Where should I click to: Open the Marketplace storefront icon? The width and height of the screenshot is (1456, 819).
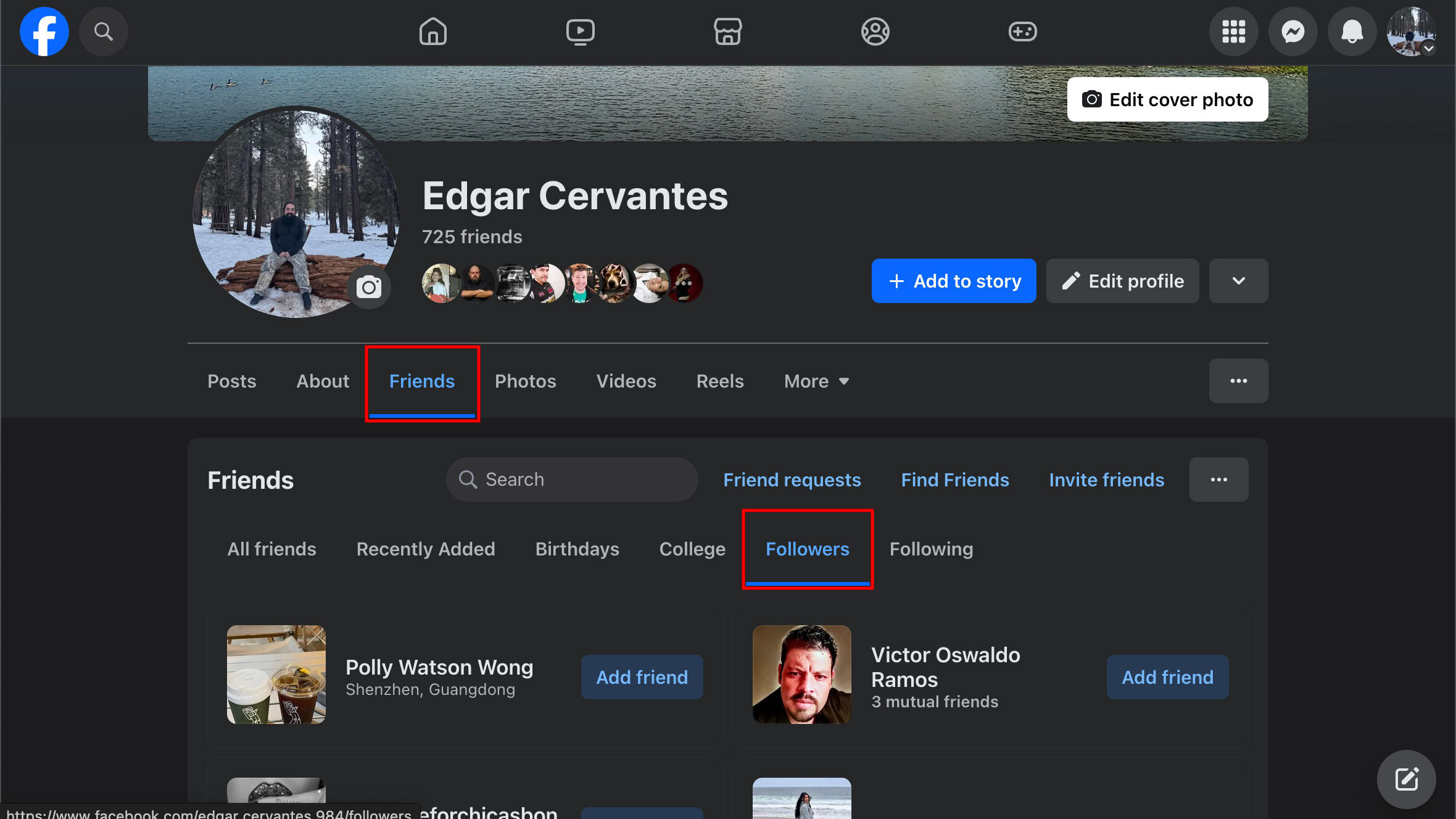click(727, 31)
